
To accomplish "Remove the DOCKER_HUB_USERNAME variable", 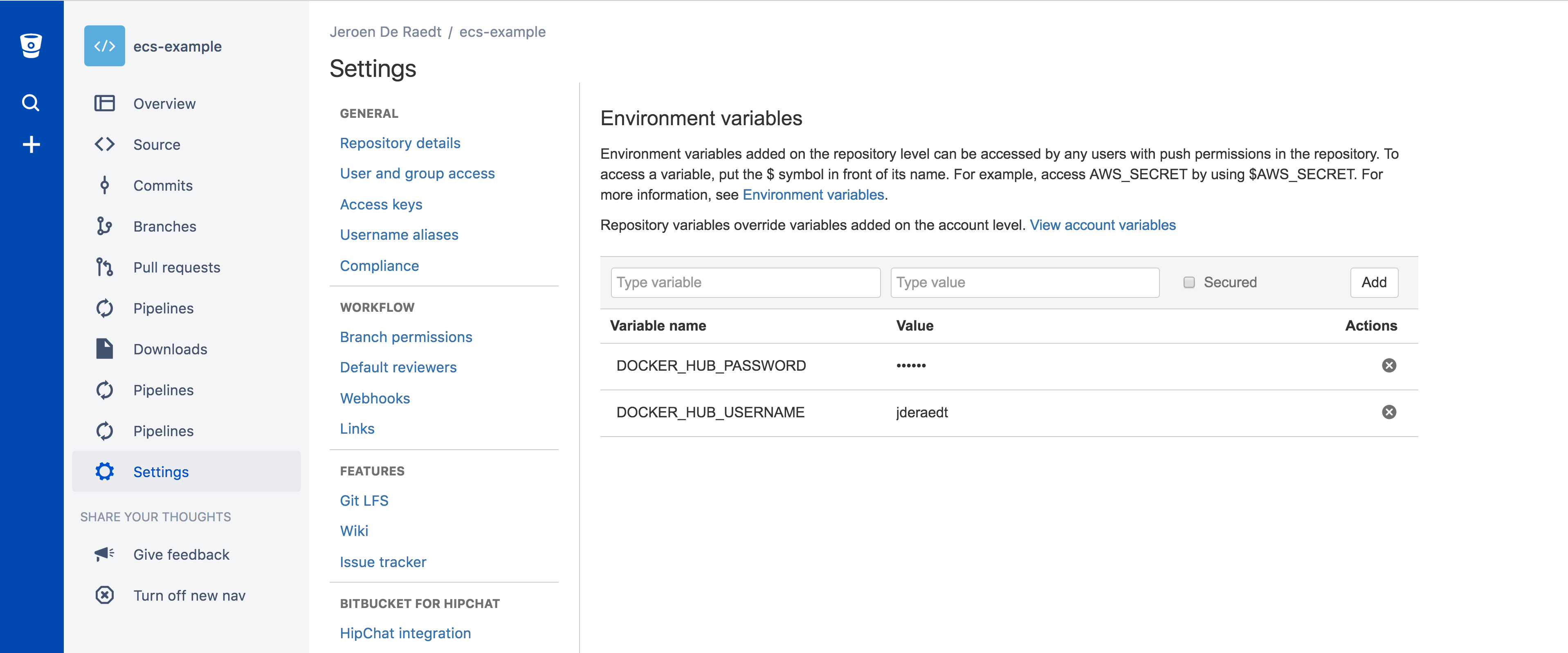I will coord(1388,412).
